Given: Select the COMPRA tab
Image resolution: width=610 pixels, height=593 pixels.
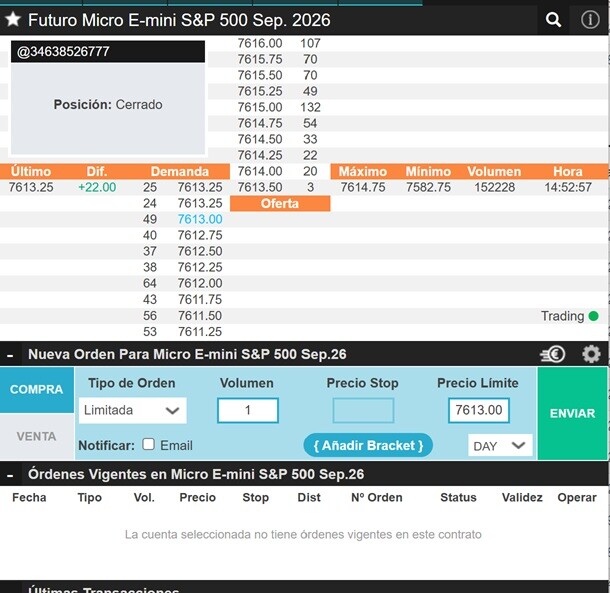Looking at the screenshot, I should point(37,389).
